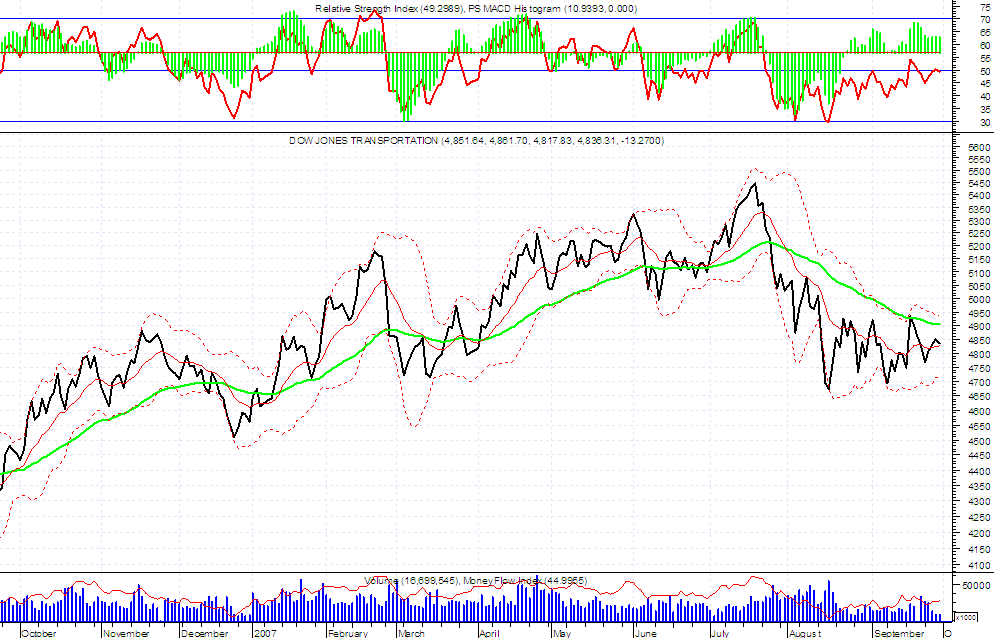The image size is (994, 638).
Task: Click the x1000 volume multiplier label
Action: pos(965,617)
